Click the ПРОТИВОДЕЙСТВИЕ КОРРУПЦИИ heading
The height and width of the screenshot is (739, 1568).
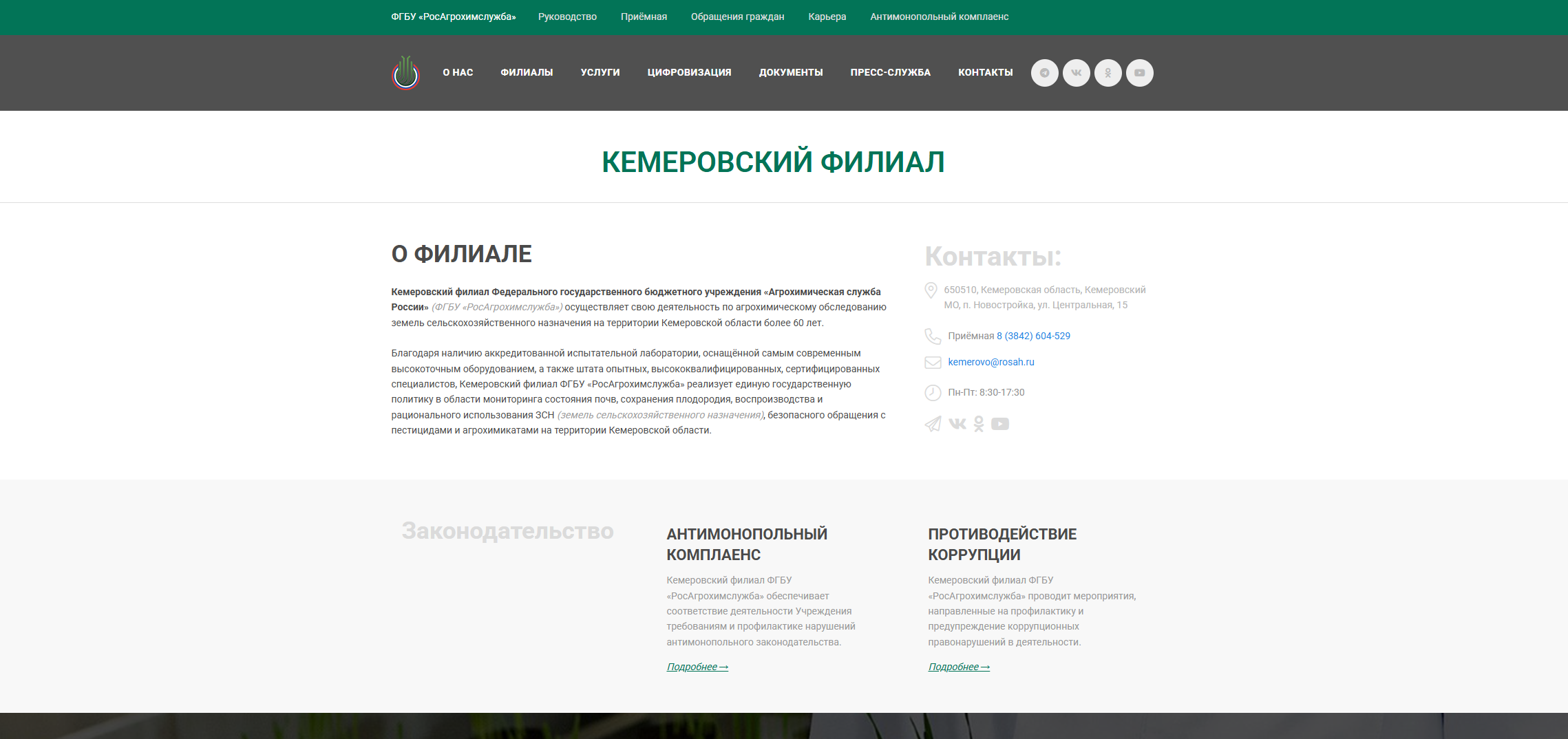click(x=1002, y=544)
